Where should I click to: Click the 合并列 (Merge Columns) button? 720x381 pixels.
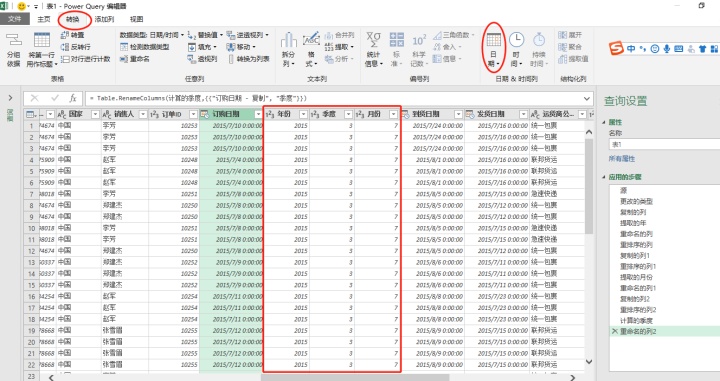339,35
